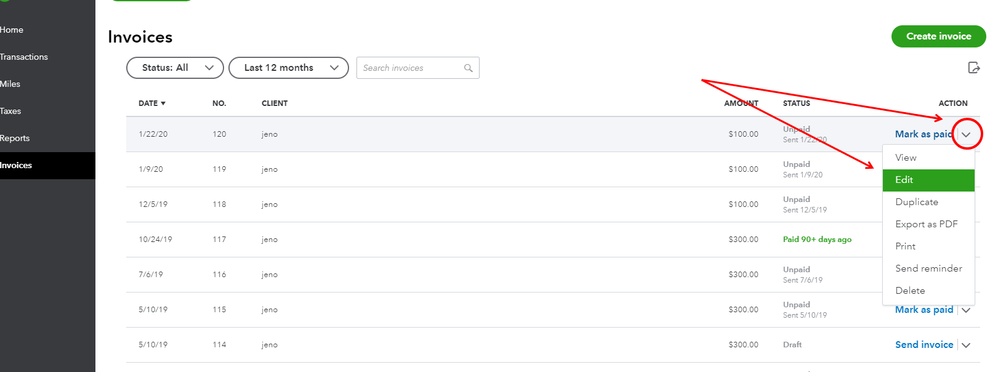Expand action arrow for invoice 120
Viewport: 998px width, 372px height.
(966, 134)
